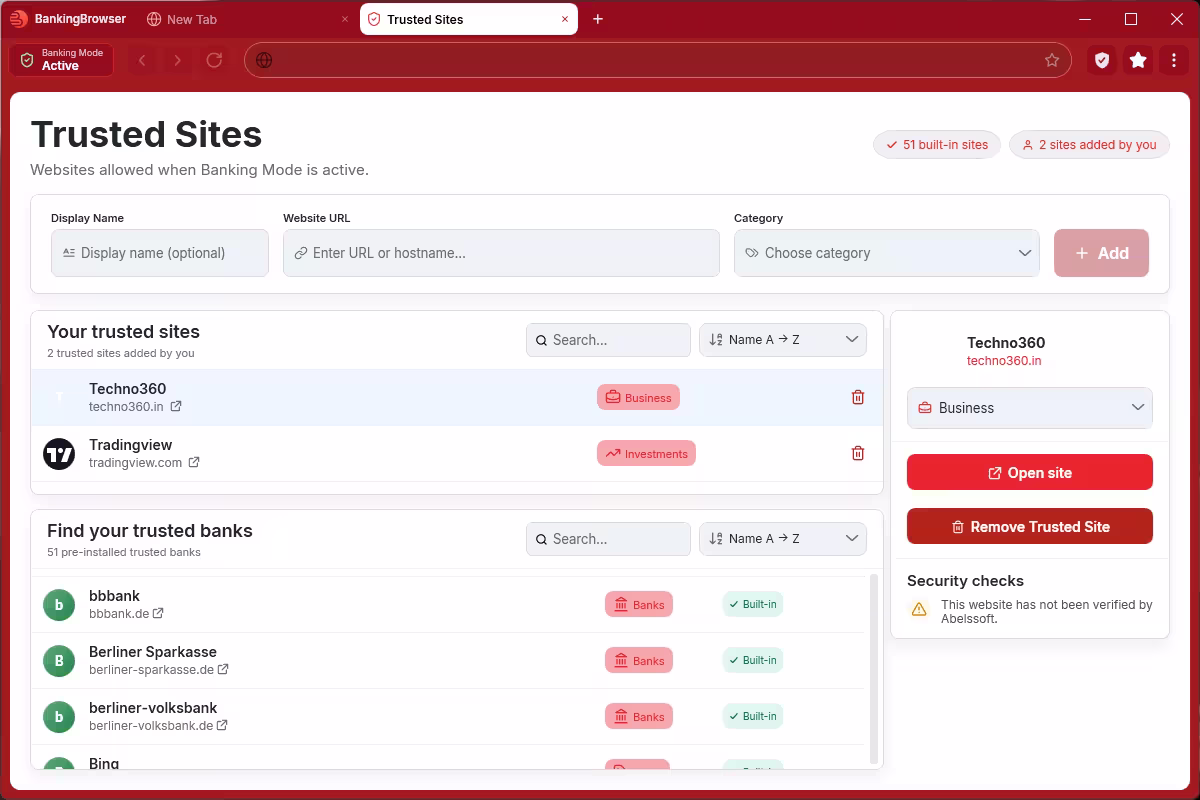This screenshot has height=800, width=1200.
Task: Click the Built-in badge on Berliner Sparkasse row
Action: pyautogui.click(x=752, y=660)
